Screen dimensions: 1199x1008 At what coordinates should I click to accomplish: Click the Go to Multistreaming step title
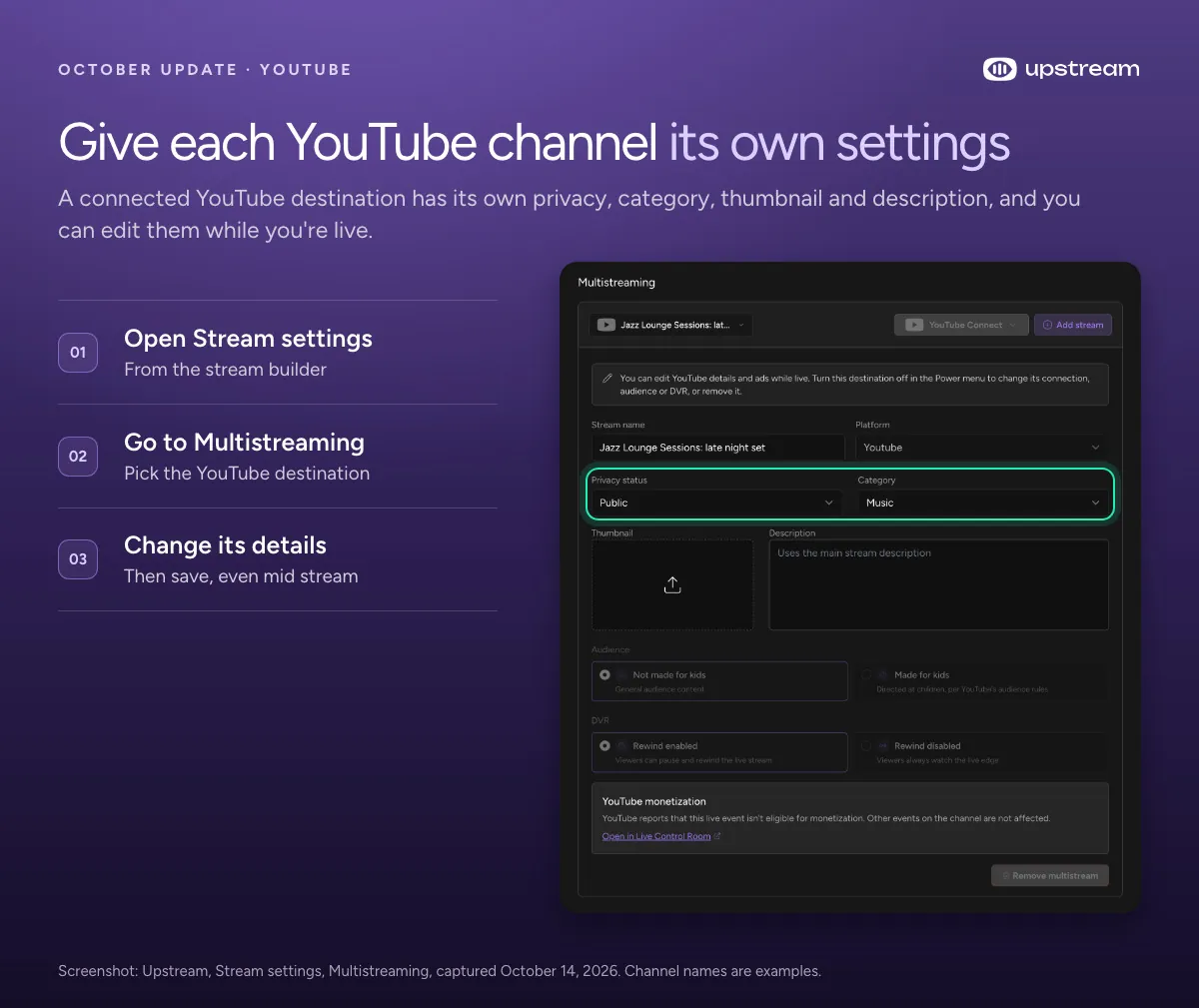coord(244,443)
